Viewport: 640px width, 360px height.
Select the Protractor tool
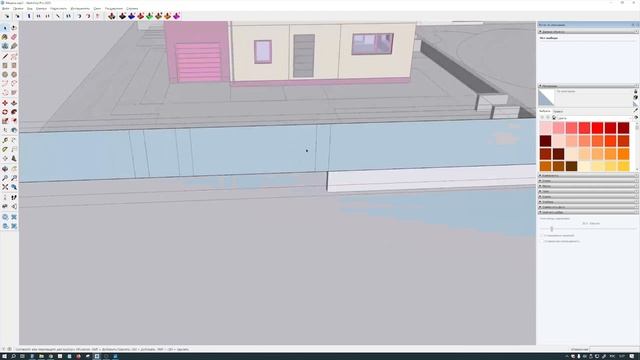click(x=5, y=149)
